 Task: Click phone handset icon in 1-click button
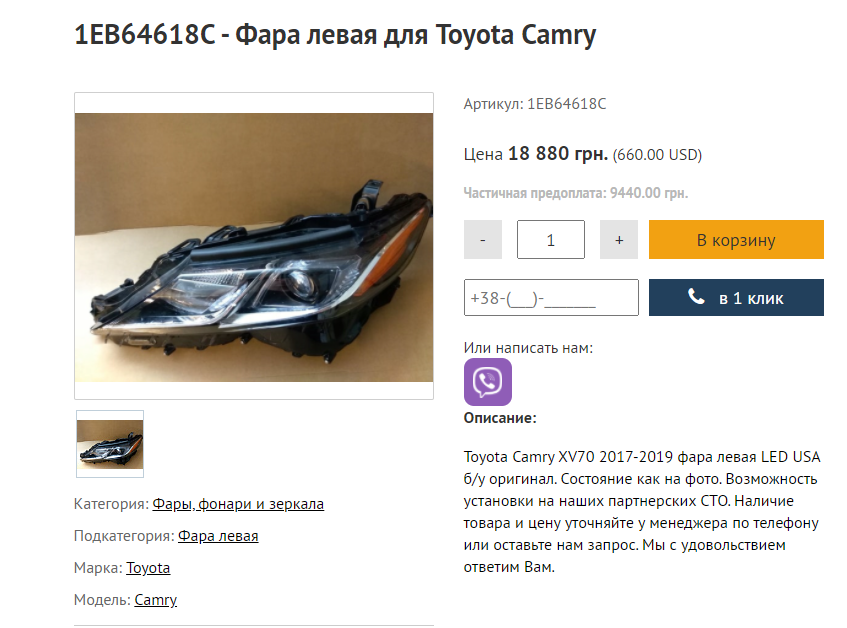696,296
